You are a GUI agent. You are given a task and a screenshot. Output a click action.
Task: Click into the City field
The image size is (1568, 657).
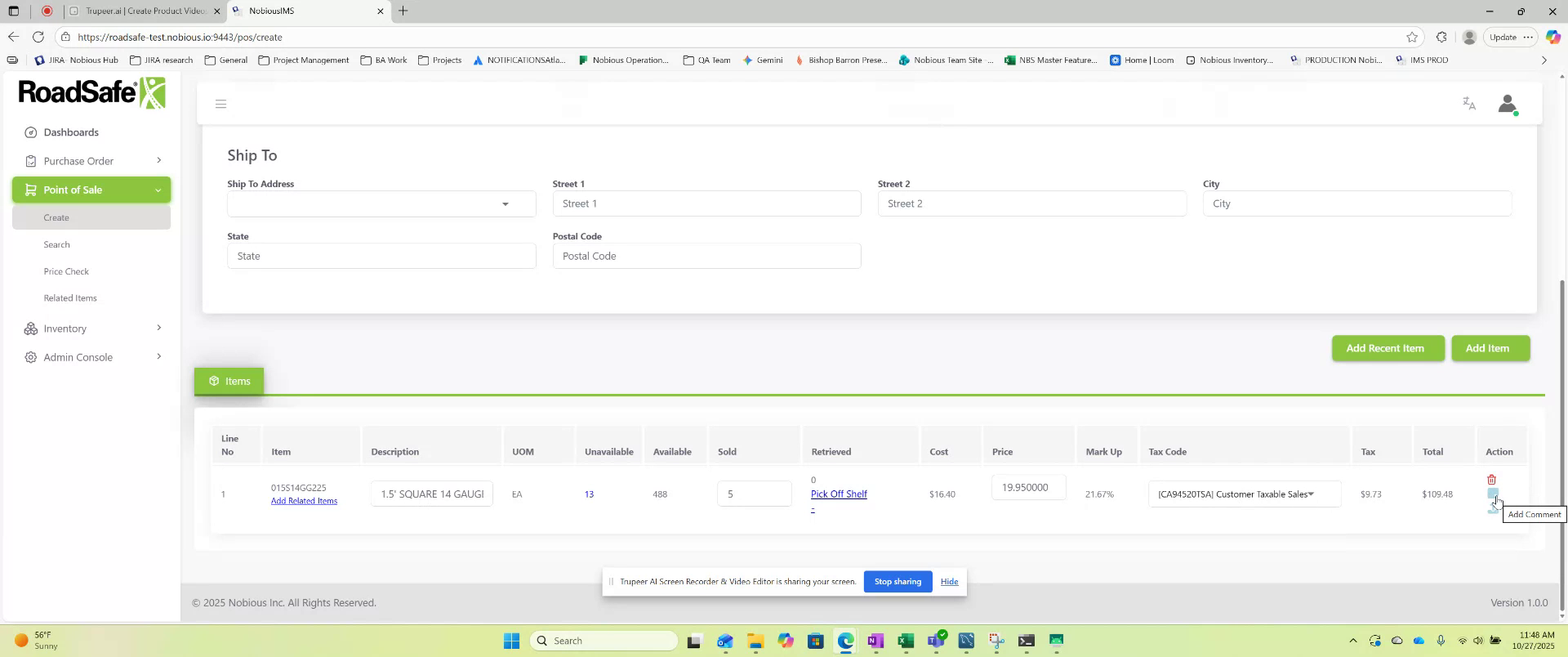[1356, 203]
